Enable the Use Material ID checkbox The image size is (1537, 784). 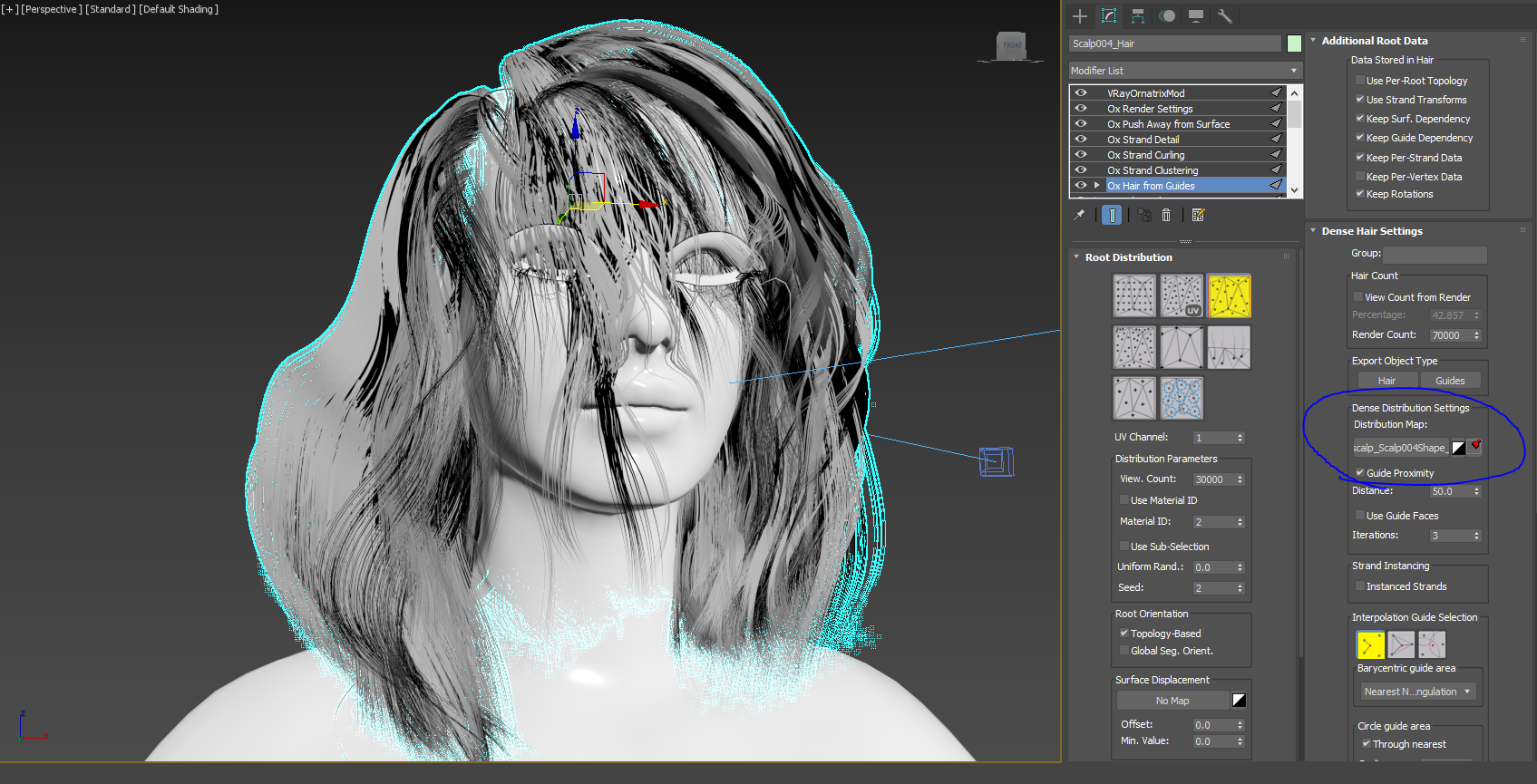click(1124, 500)
